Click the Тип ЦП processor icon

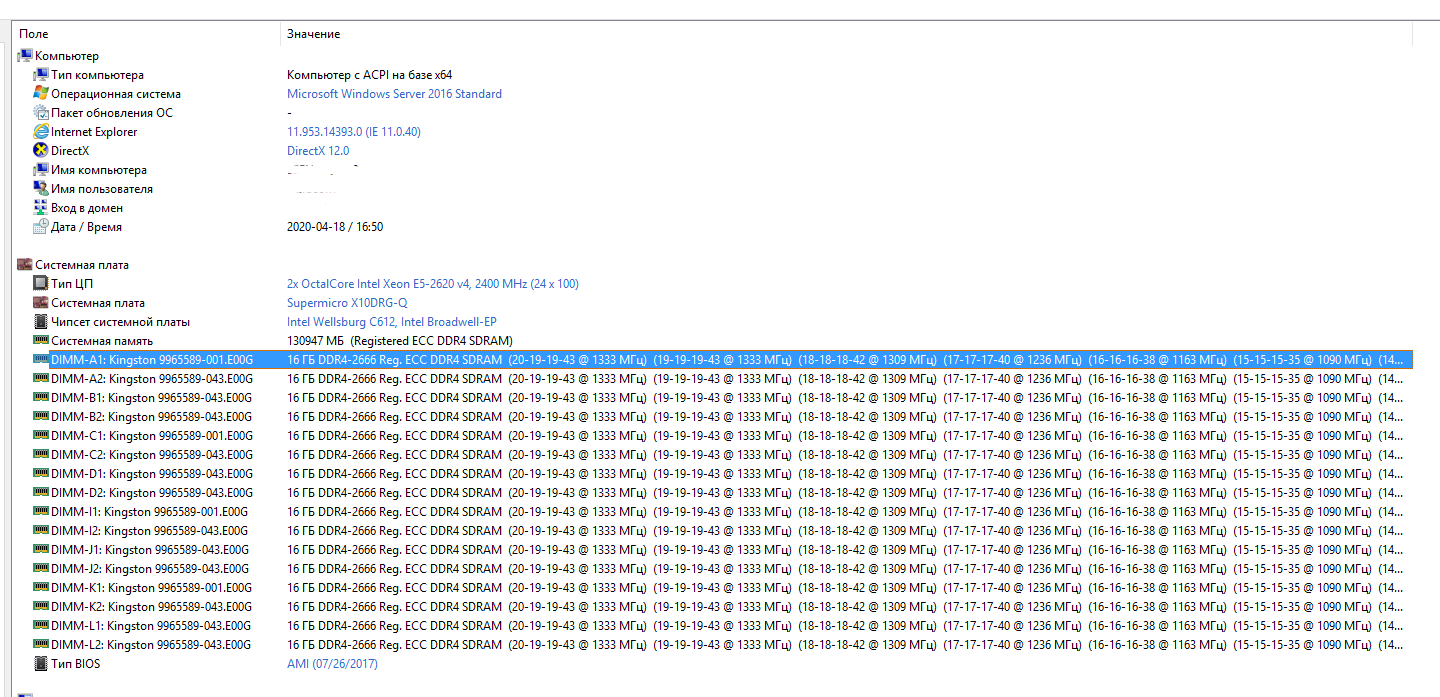coord(41,284)
